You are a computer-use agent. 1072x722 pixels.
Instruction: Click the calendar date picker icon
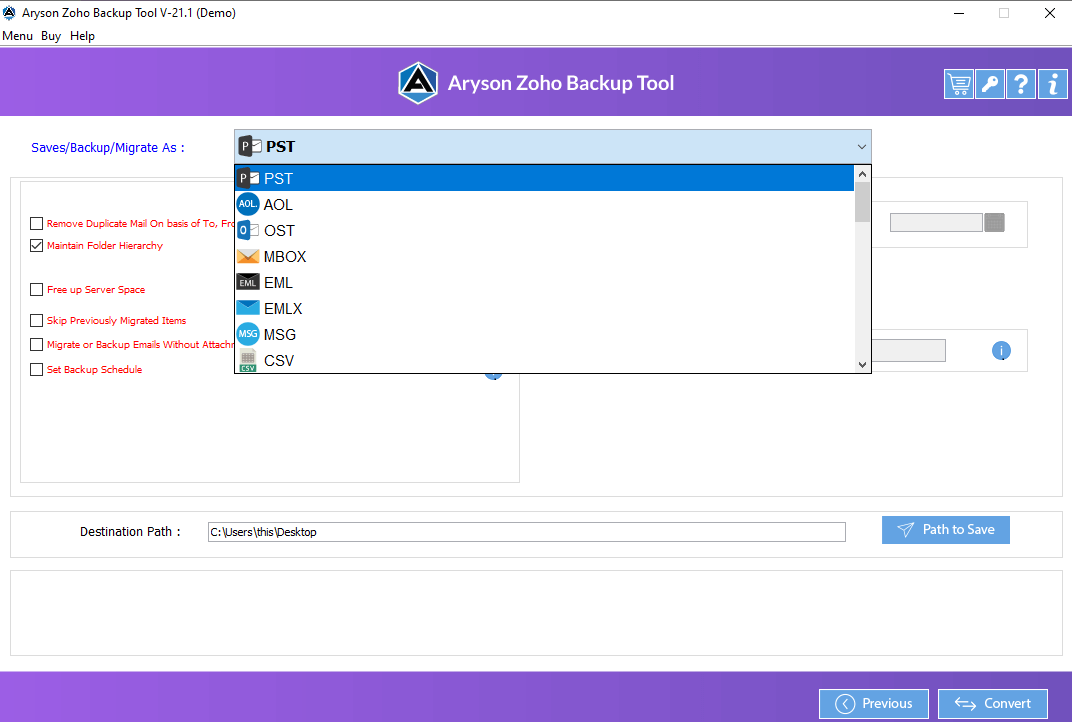994,222
